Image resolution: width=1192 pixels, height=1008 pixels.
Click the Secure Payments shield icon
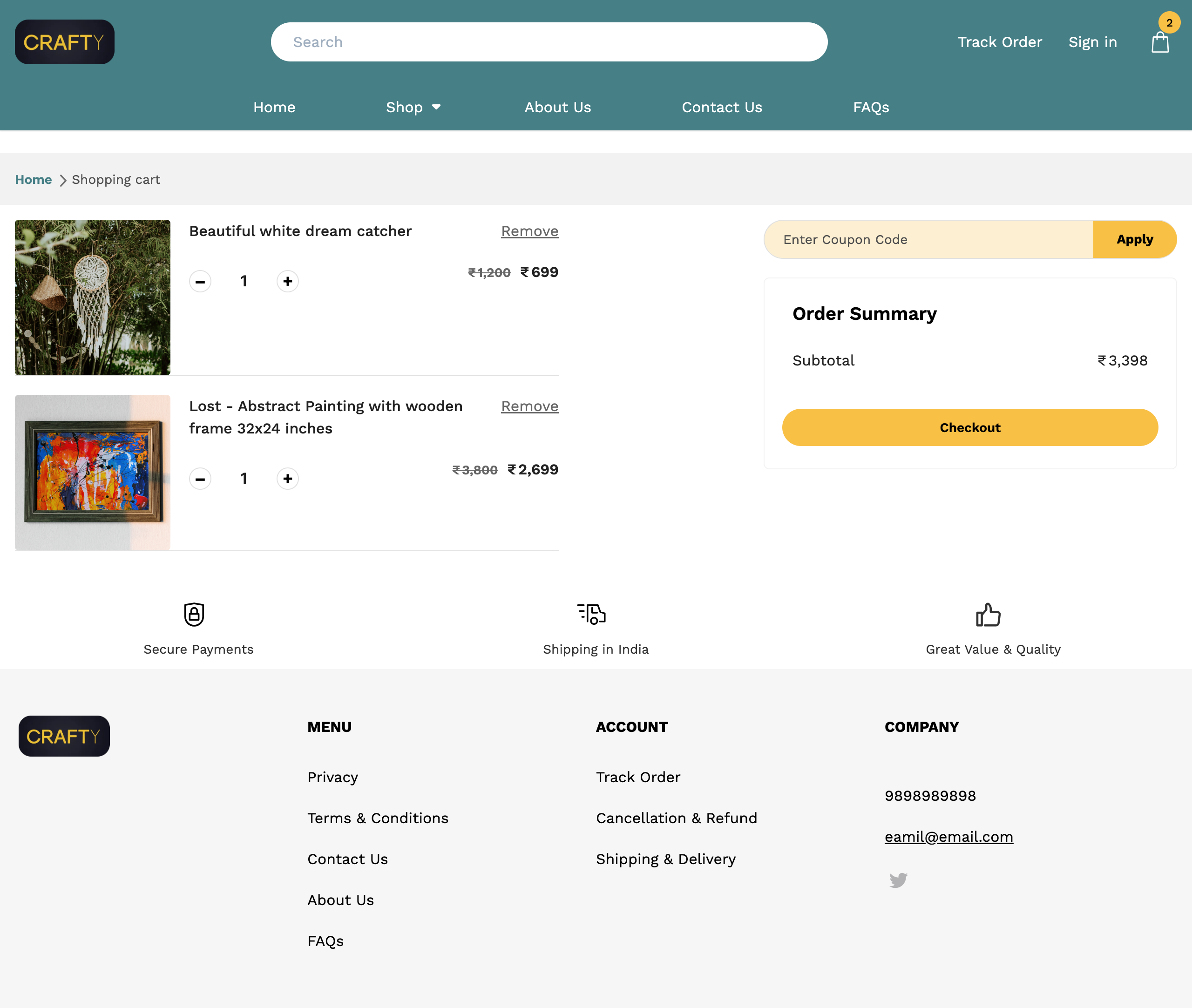[x=194, y=614]
